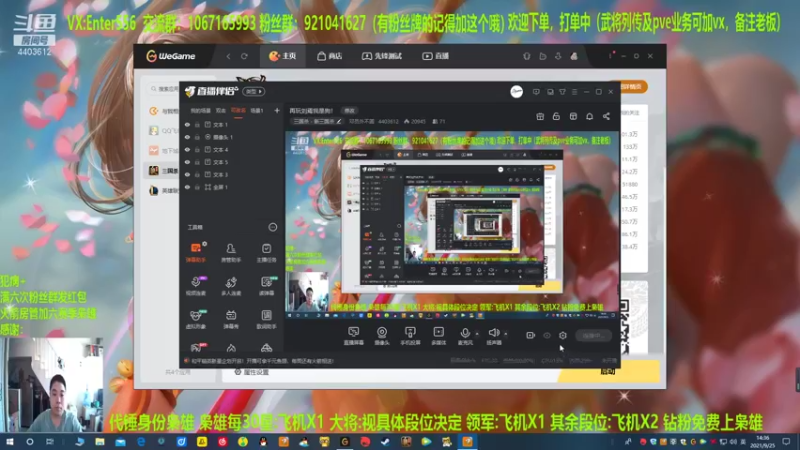Image resolution: width=800 pixels, height=450 pixels.
Task: Click 修改 button beside stream title
Action: (x=349, y=110)
